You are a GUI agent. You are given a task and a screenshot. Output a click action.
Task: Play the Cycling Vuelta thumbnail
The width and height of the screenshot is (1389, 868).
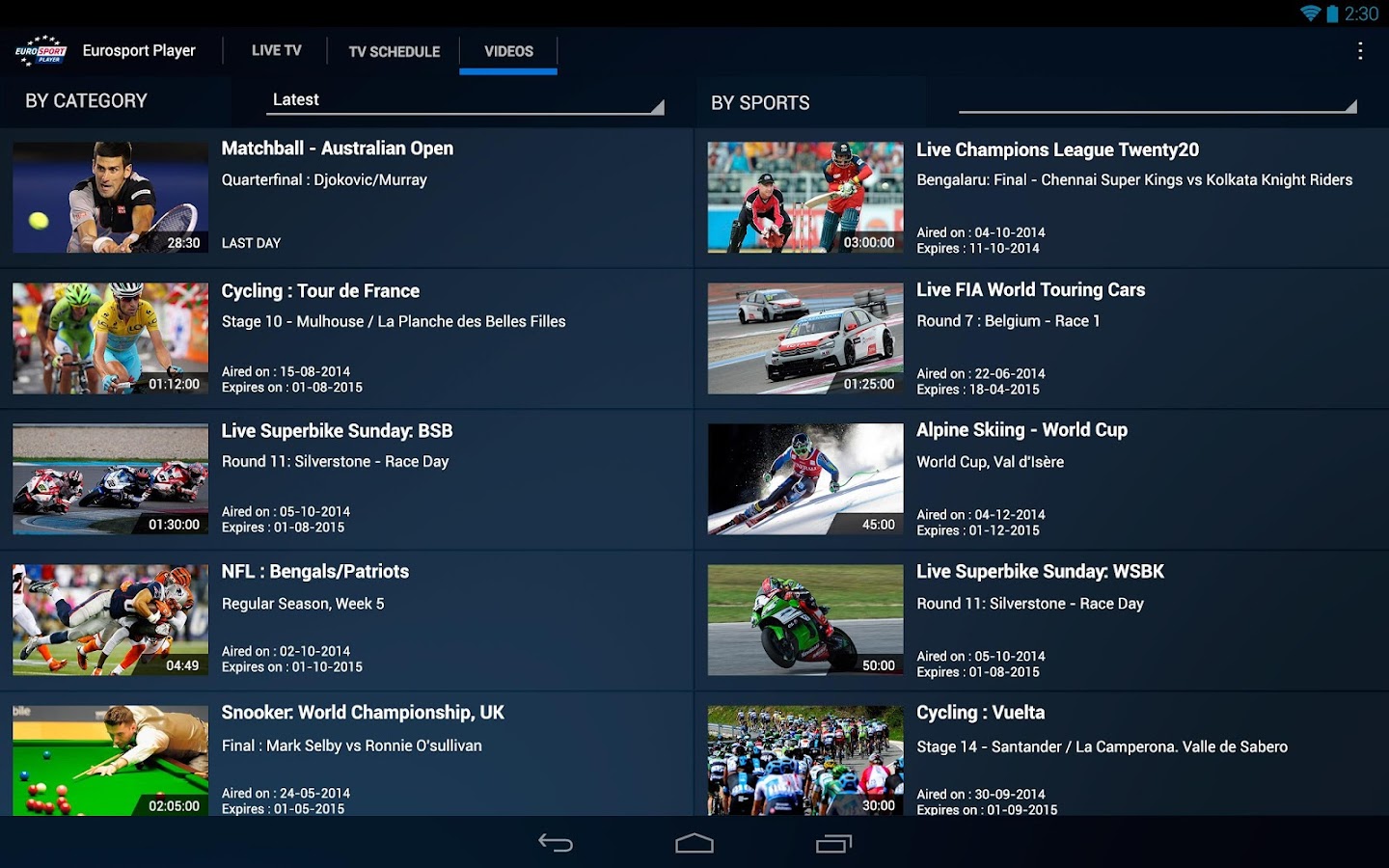(805, 761)
